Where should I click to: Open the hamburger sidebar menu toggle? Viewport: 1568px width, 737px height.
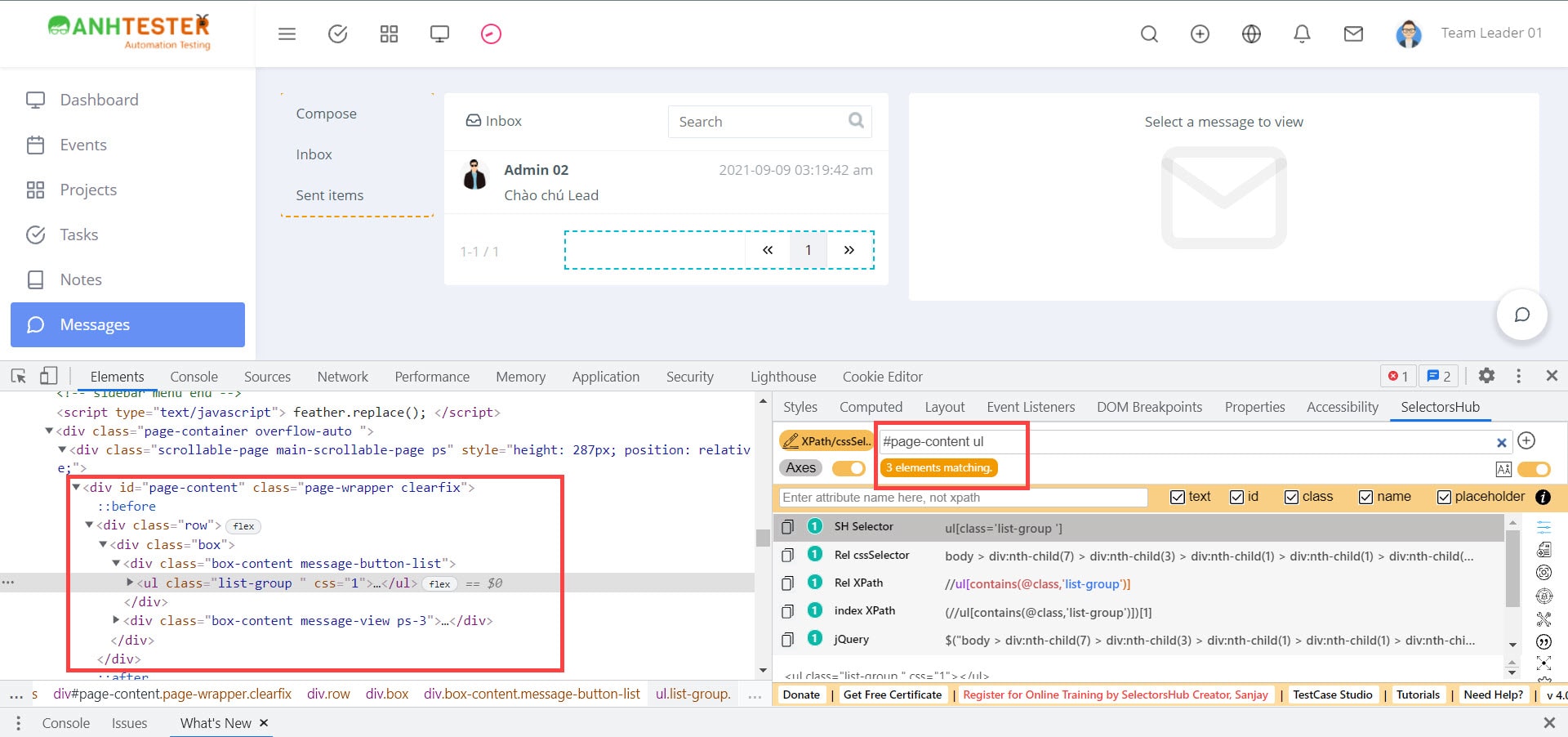287,33
